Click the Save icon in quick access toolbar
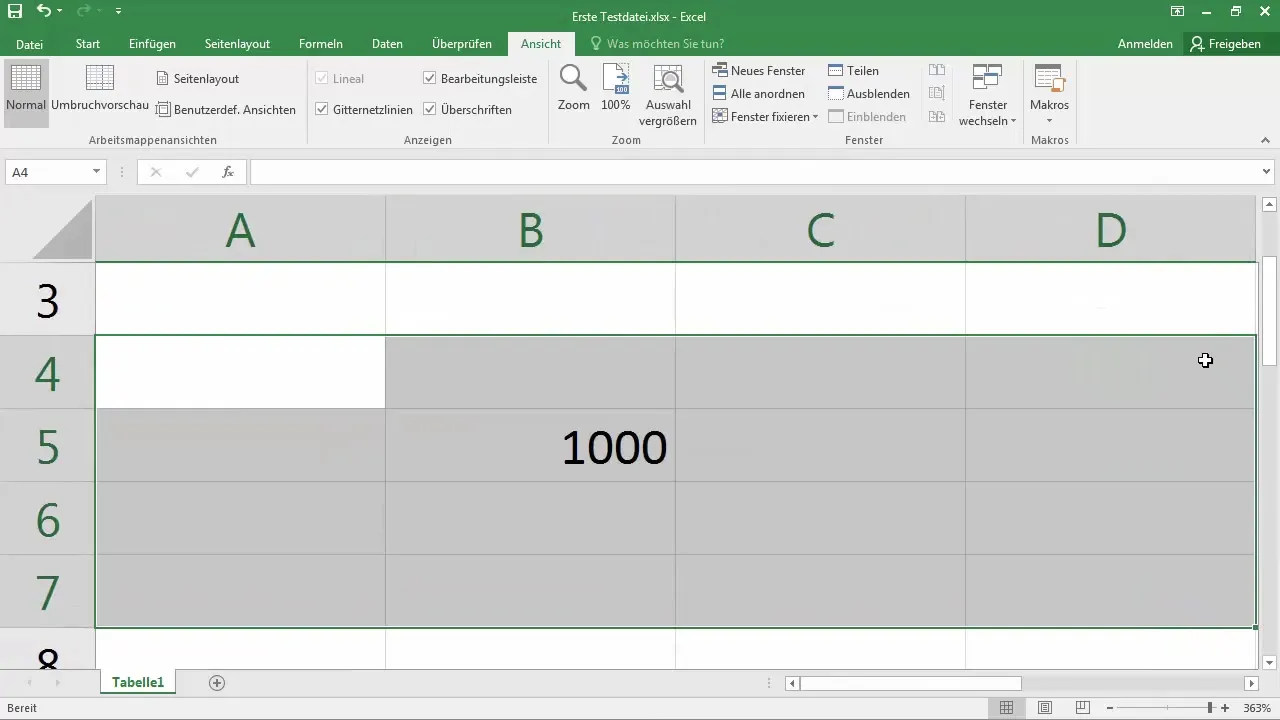 [x=15, y=12]
